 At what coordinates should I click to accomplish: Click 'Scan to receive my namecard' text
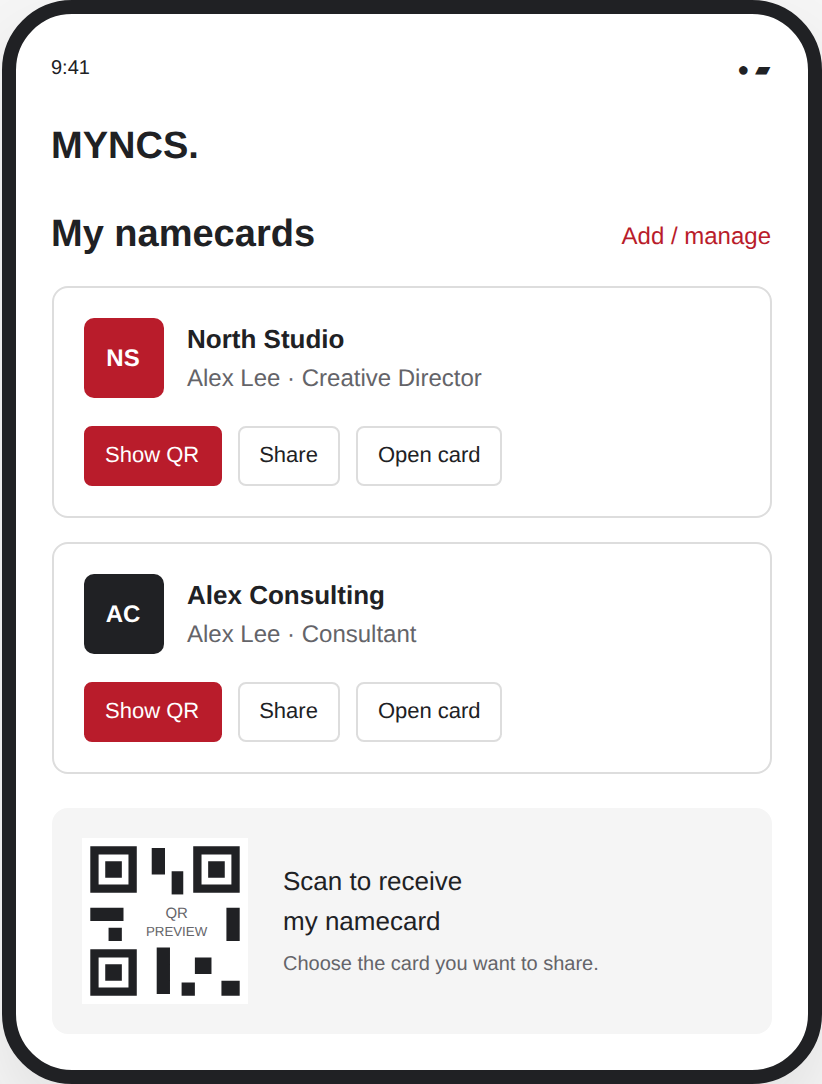point(373,901)
